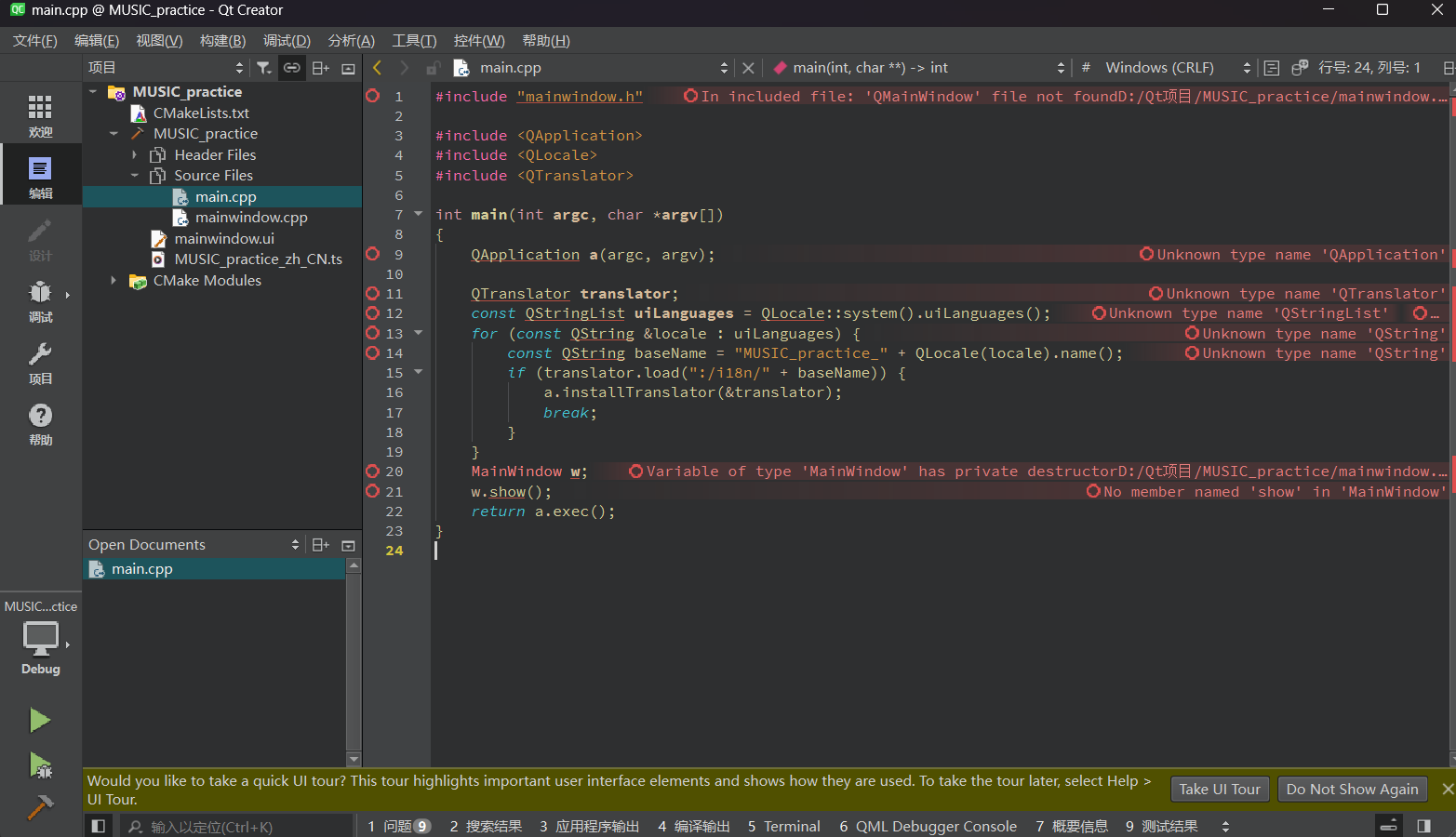1456x837 pixels.
Task: Fold the main function at line 7
Action: (x=418, y=215)
